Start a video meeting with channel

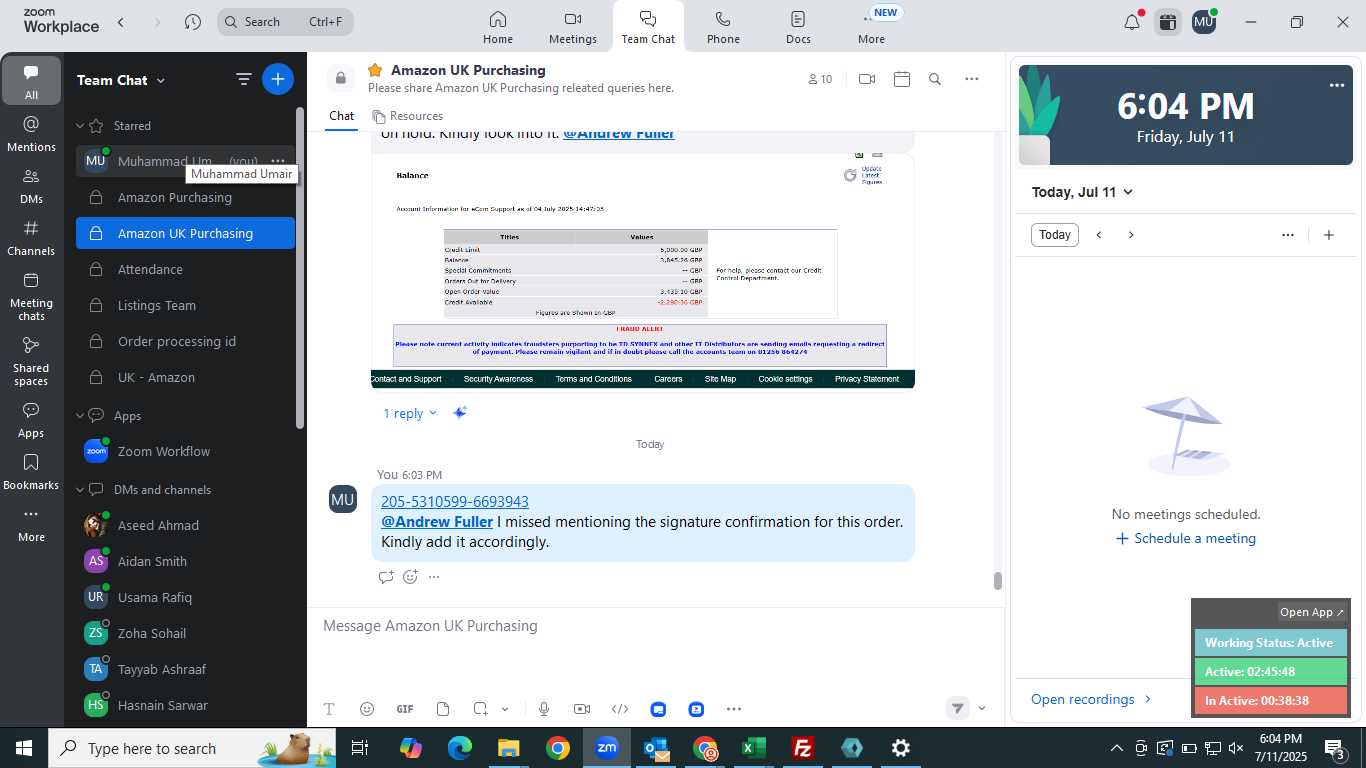[867, 79]
